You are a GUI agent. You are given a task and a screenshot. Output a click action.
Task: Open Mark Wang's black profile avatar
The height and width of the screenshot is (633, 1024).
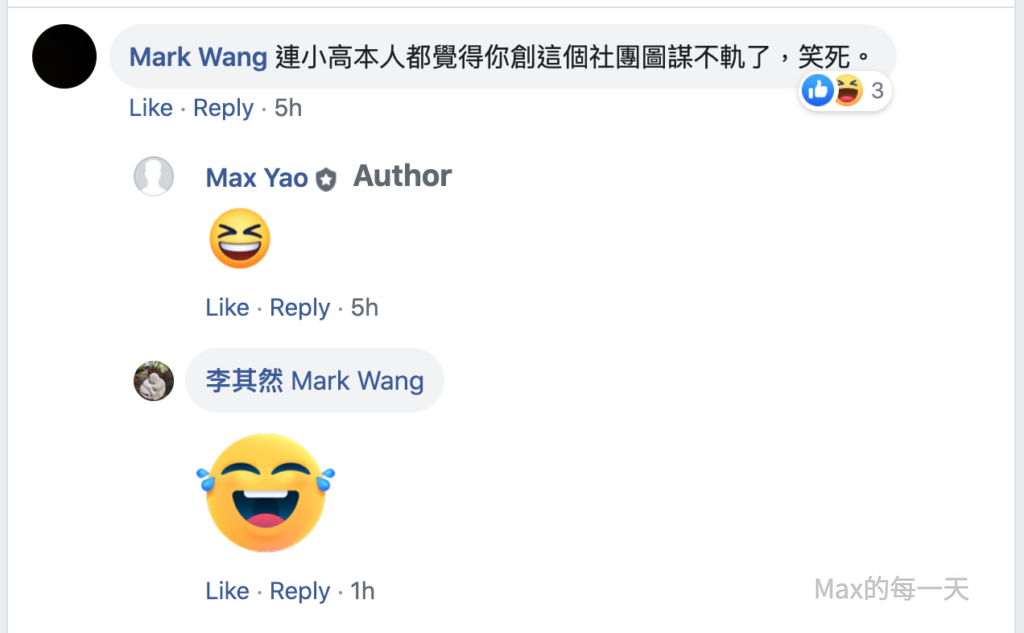[64, 56]
